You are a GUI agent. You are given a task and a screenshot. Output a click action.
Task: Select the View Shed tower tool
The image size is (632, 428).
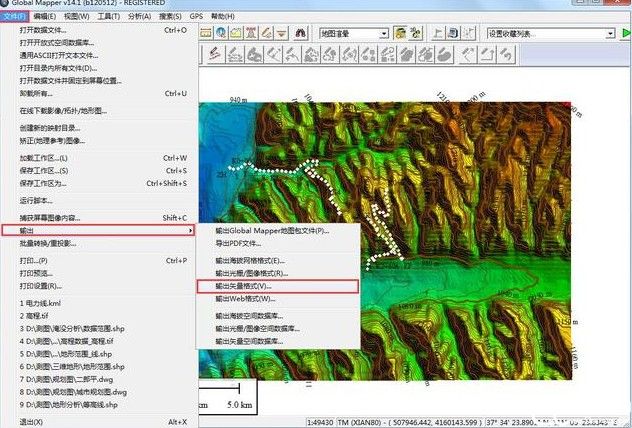[251, 33]
